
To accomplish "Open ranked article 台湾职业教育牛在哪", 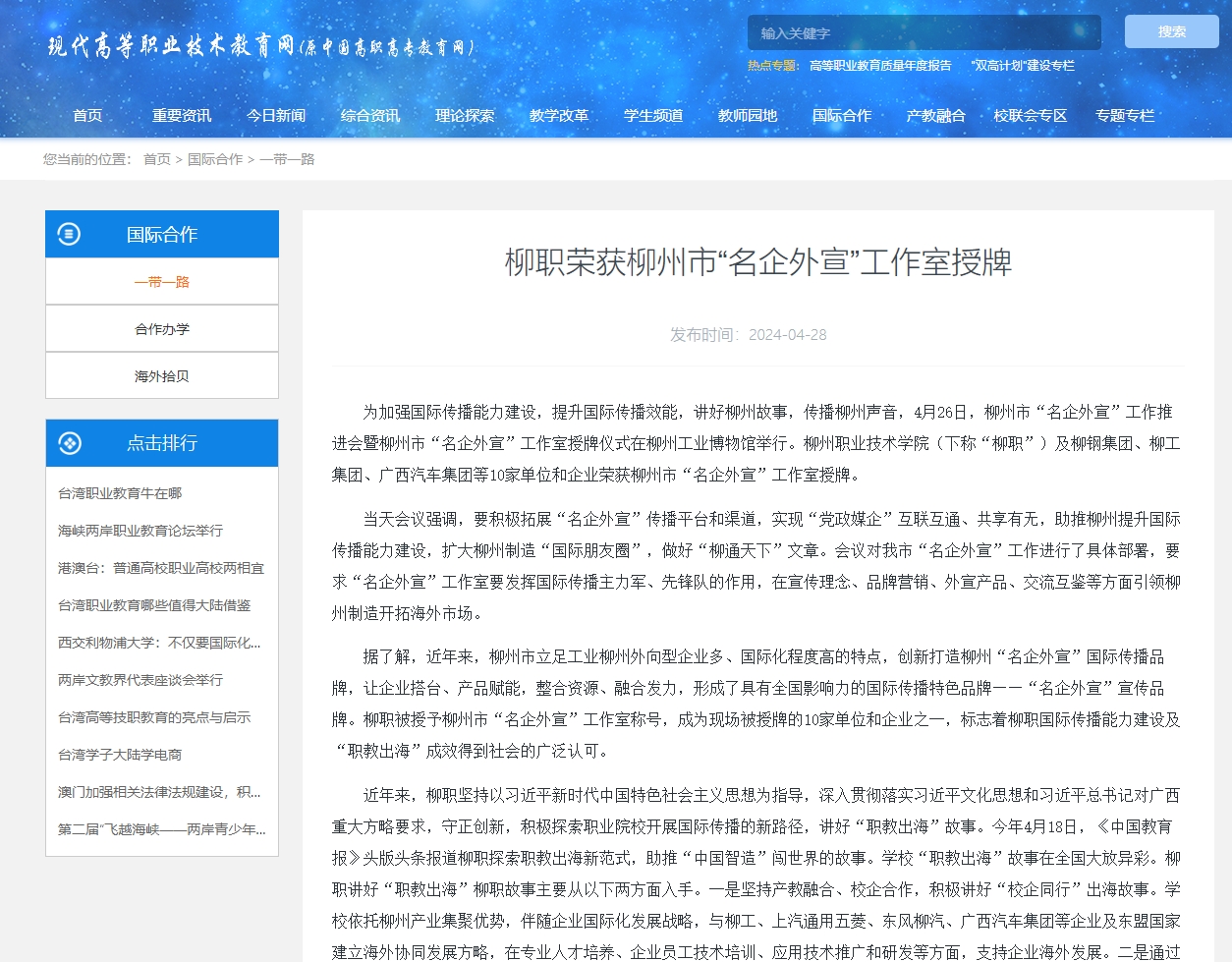I will [x=120, y=493].
